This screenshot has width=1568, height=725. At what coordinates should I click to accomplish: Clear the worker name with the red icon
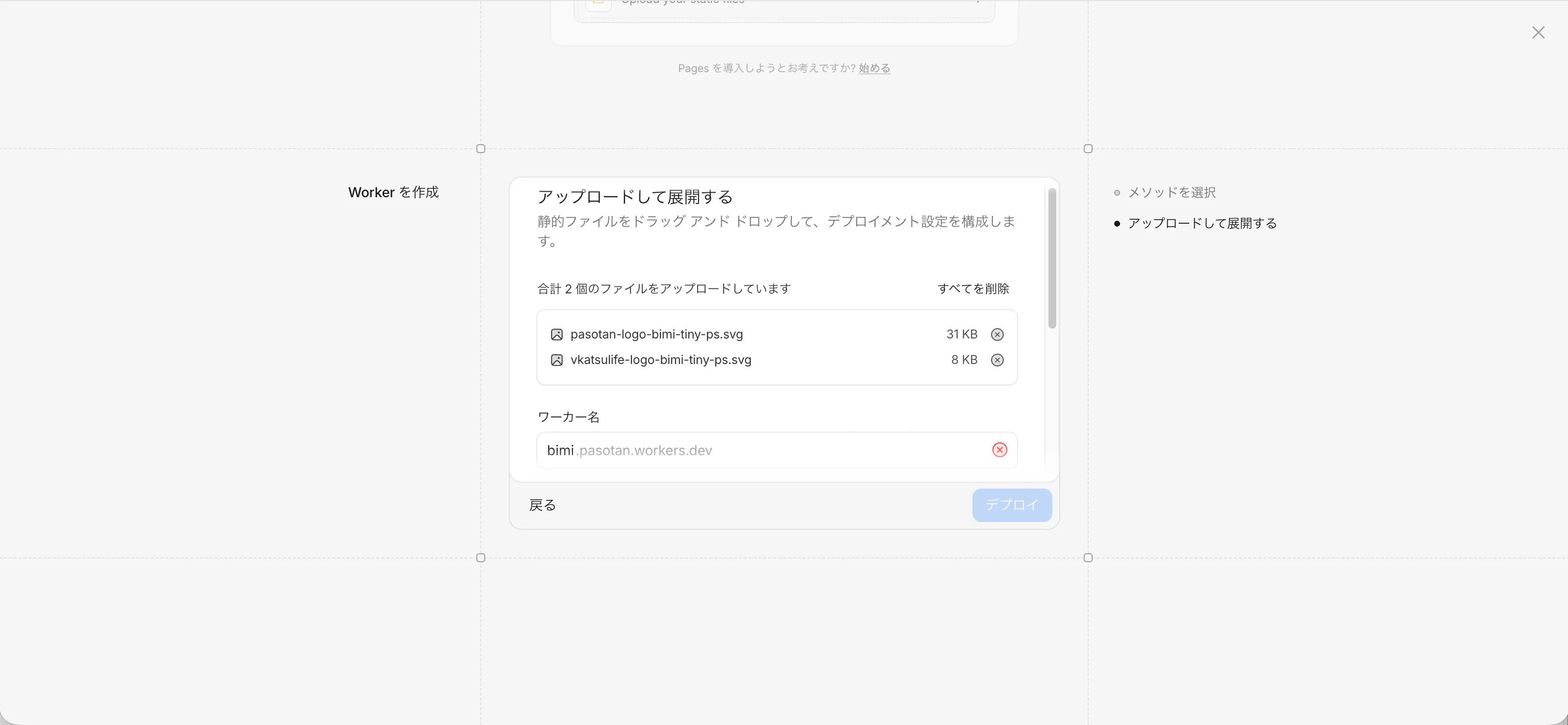coord(999,450)
